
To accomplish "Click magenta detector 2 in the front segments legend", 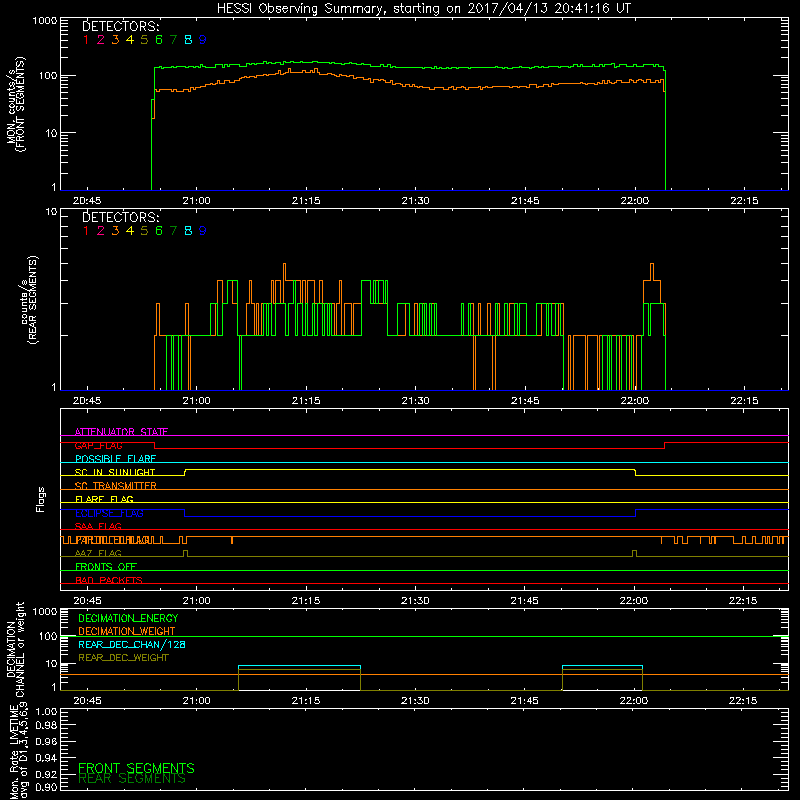I will pos(101,40).
